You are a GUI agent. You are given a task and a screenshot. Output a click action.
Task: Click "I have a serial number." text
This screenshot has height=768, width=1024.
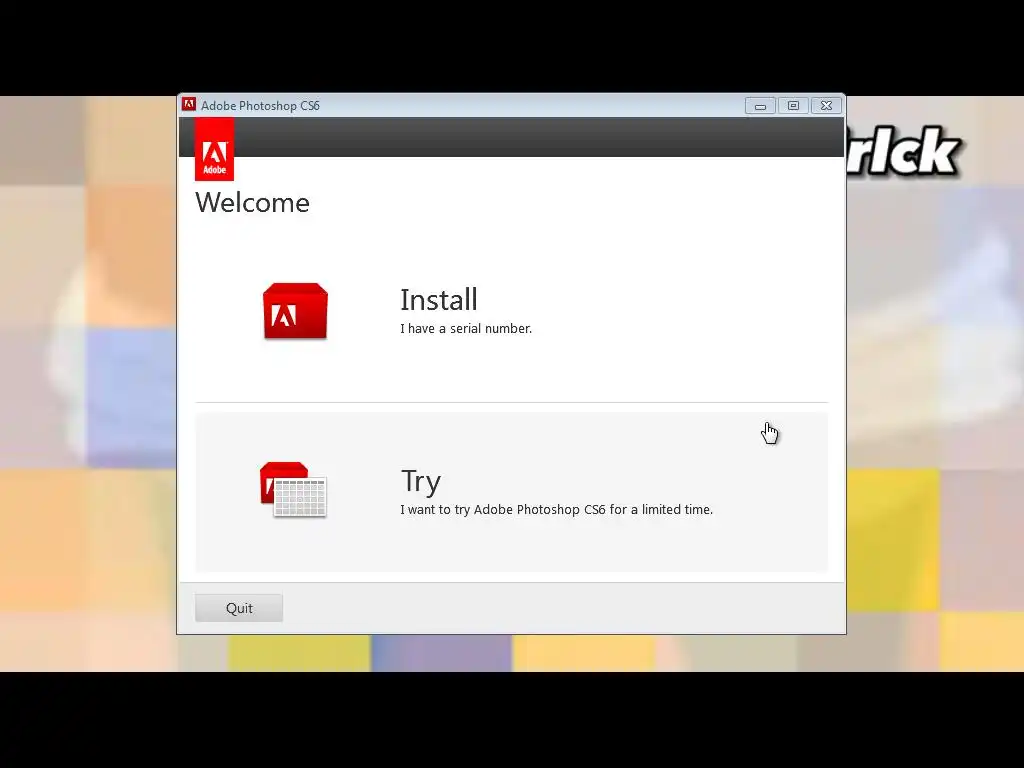coord(466,328)
